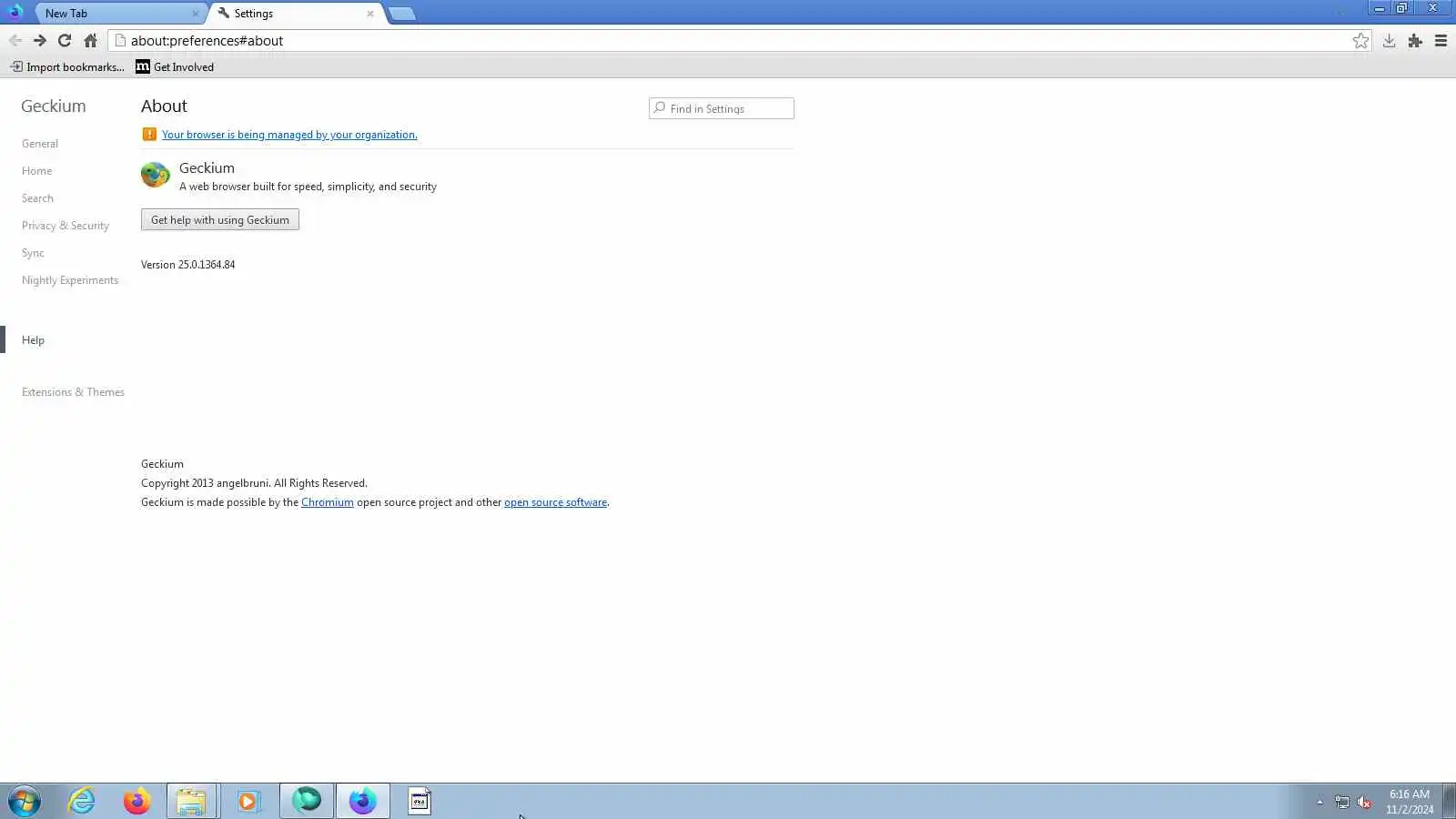Go forward using the forward arrow
The image size is (1456, 819).
39,41
